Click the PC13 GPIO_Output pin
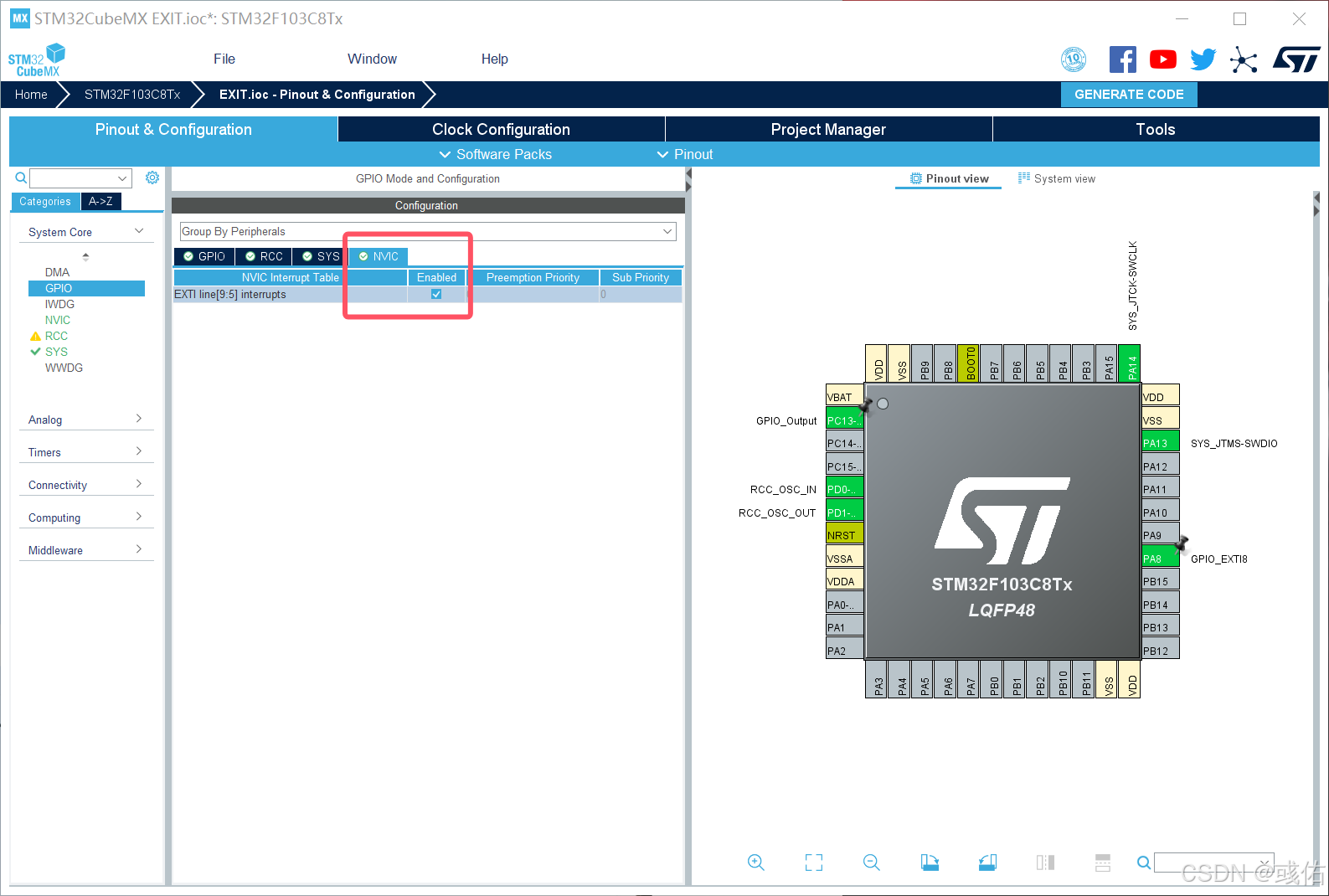This screenshot has height=896, width=1329. coord(844,420)
